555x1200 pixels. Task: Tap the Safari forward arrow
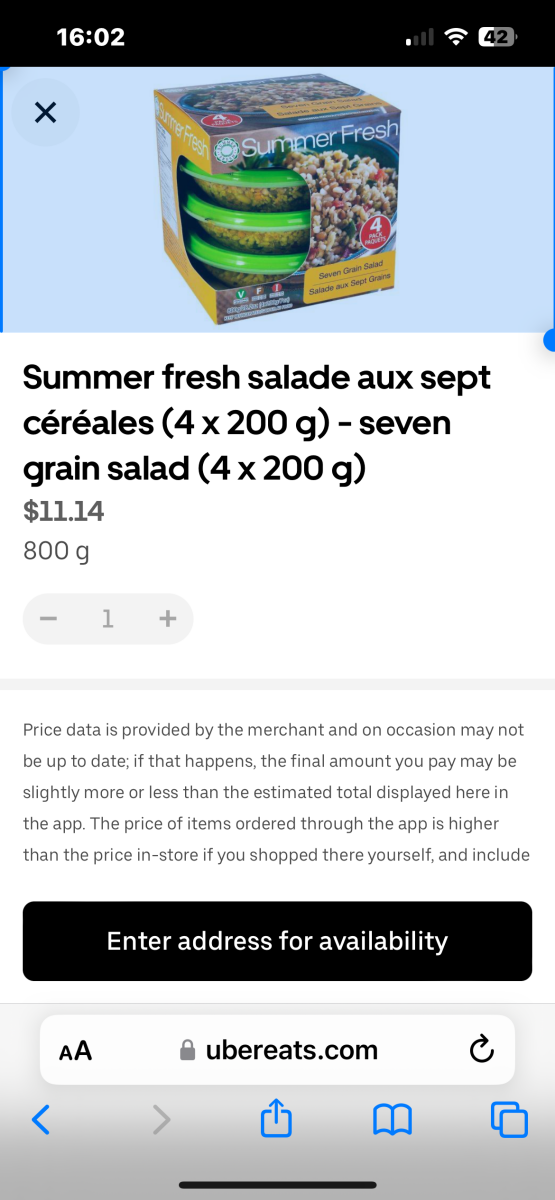click(x=161, y=1120)
